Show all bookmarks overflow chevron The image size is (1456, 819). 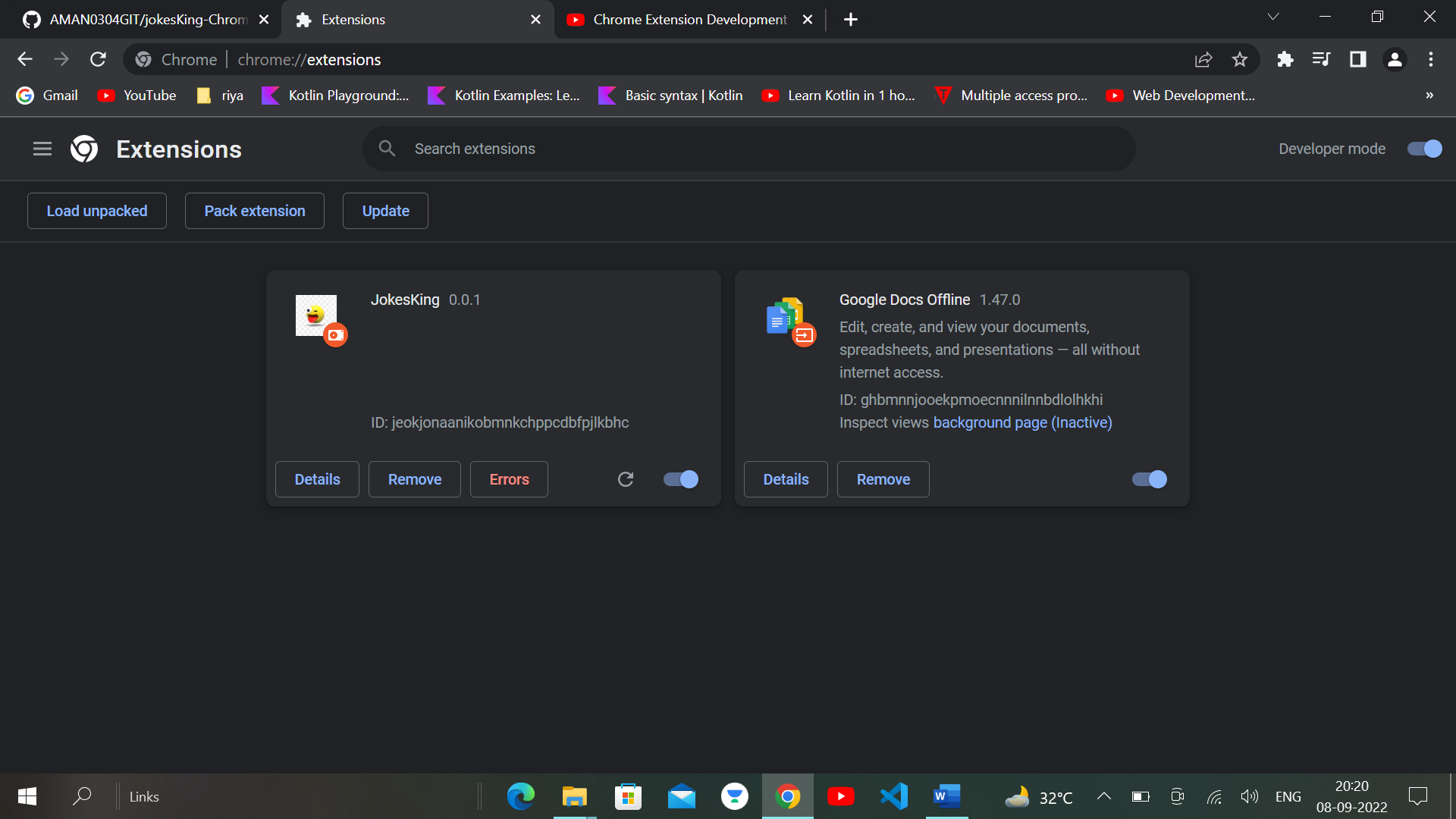[x=1429, y=96]
